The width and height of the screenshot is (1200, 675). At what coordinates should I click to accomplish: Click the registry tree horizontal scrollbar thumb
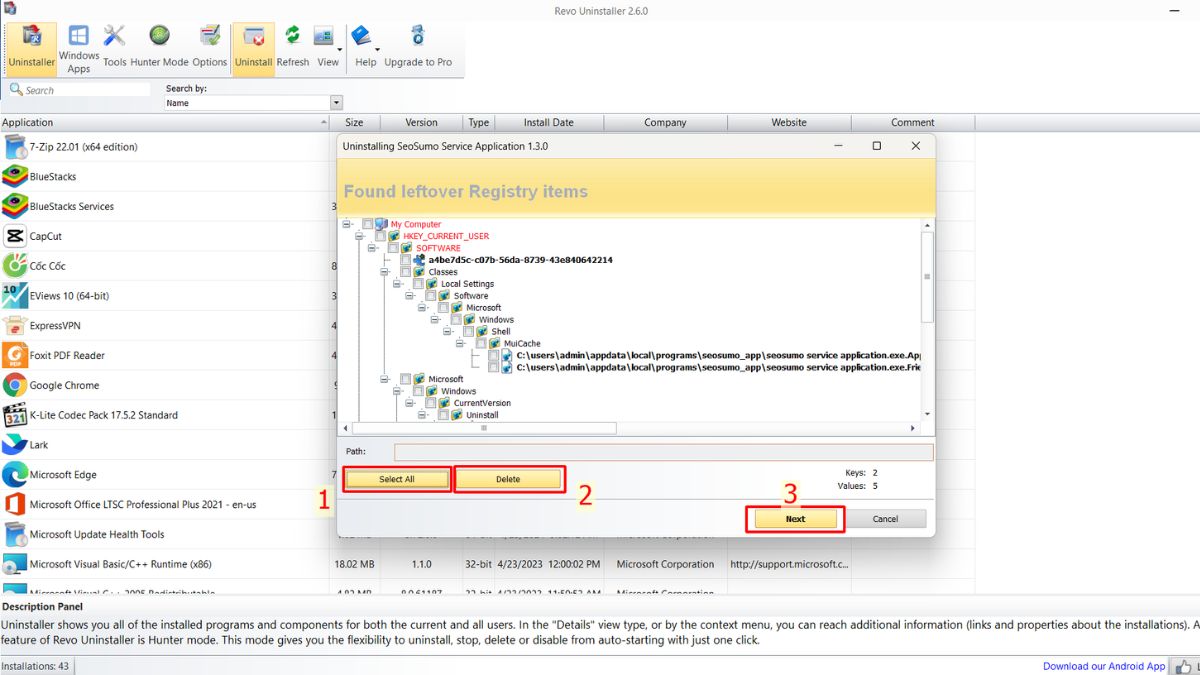coord(484,428)
